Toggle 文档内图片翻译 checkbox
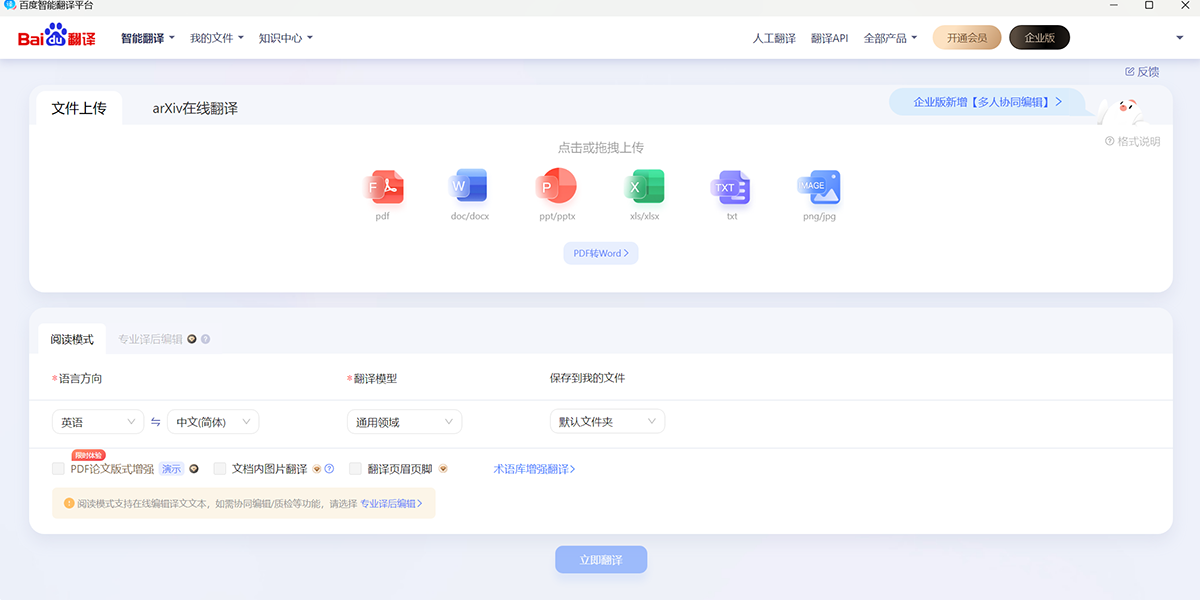The width and height of the screenshot is (1200, 600). [x=220, y=468]
